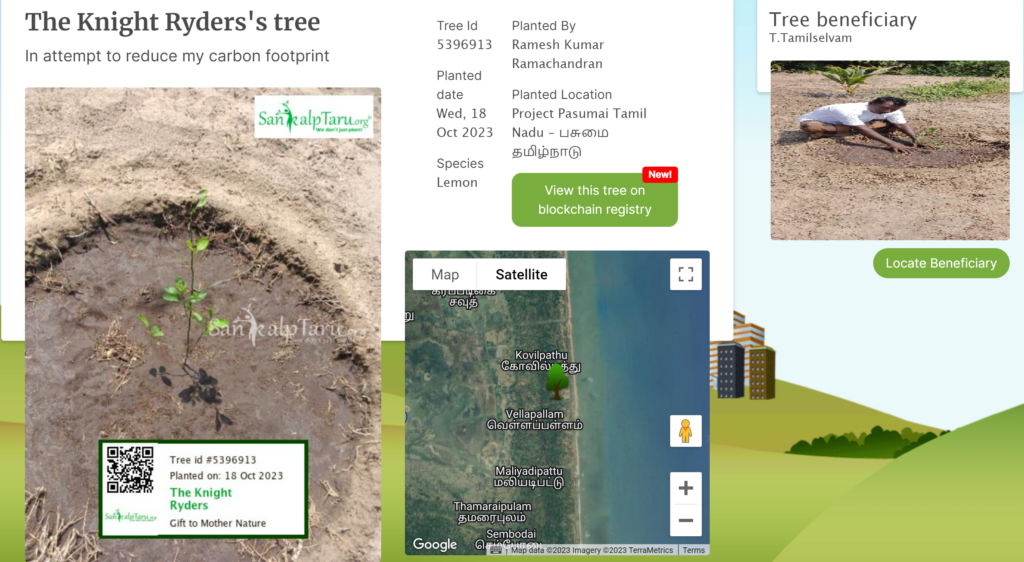Open the map Terms link

click(694, 550)
